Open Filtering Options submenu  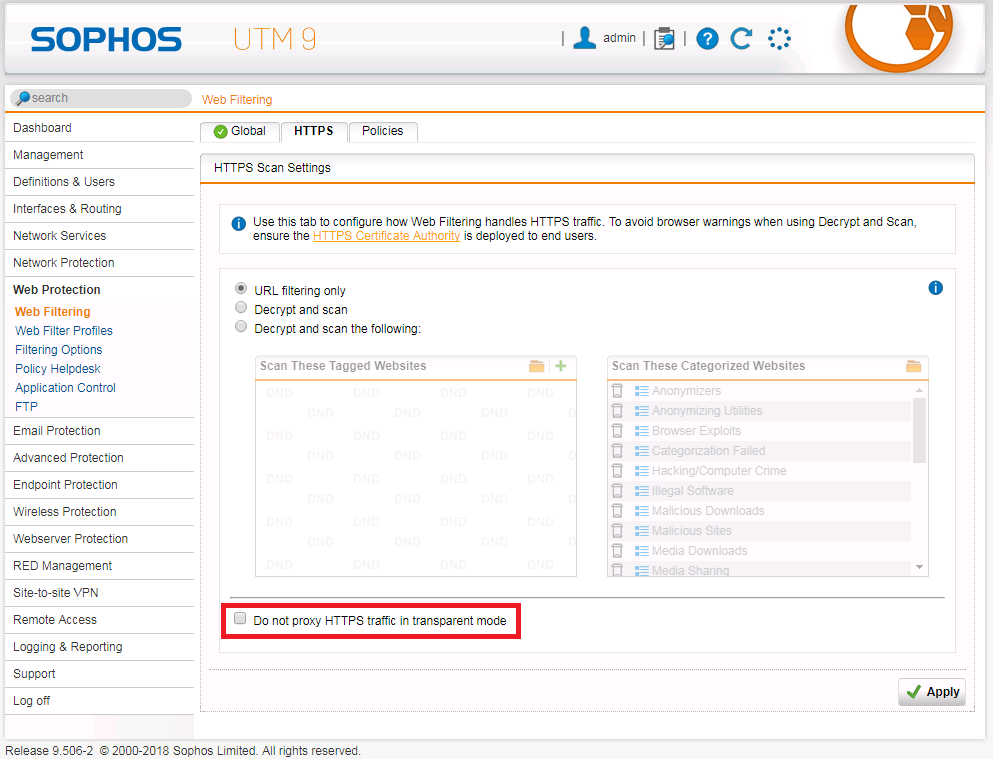click(x=59, y=350)
